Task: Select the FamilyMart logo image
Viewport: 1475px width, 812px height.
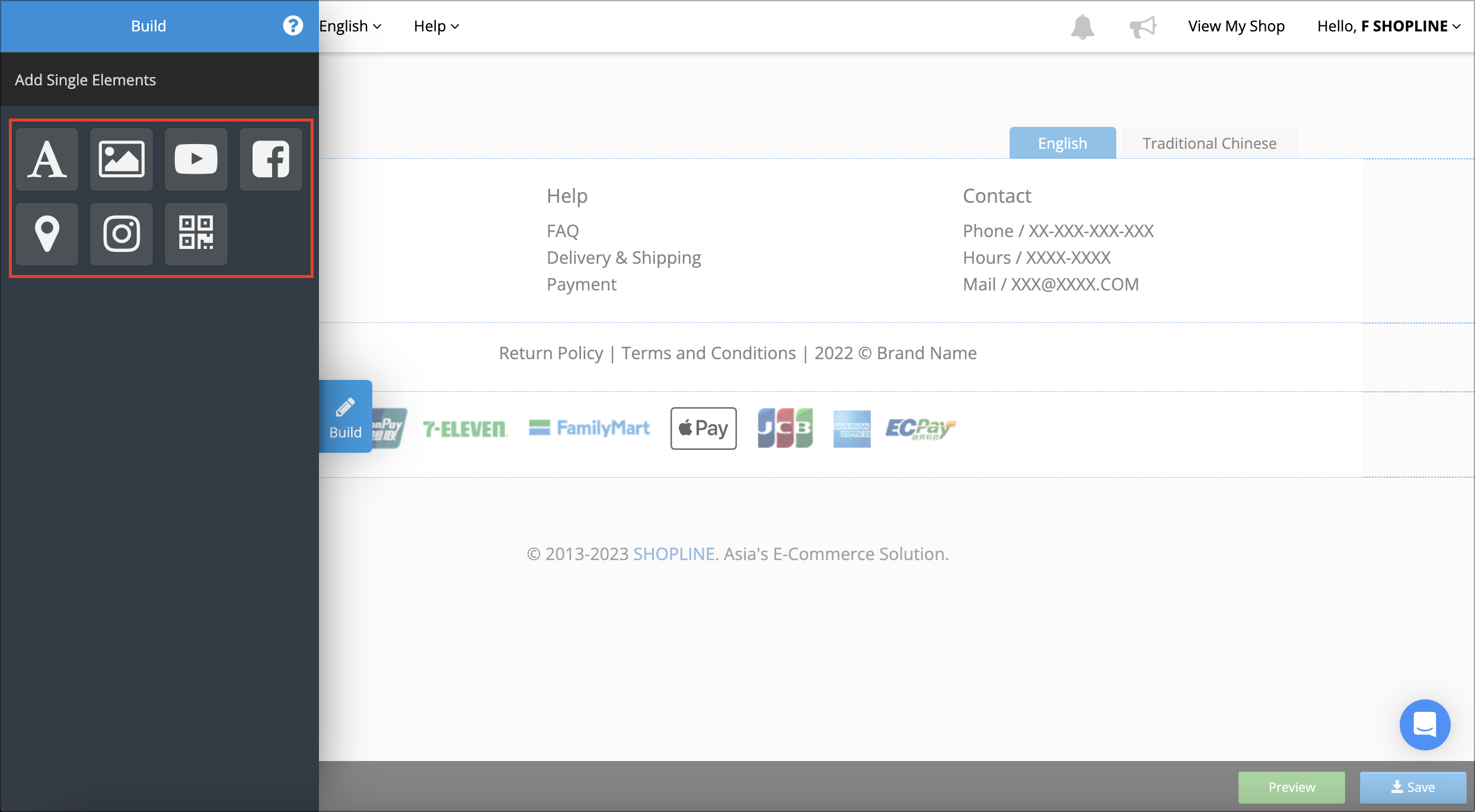Action: coord(589,428)
